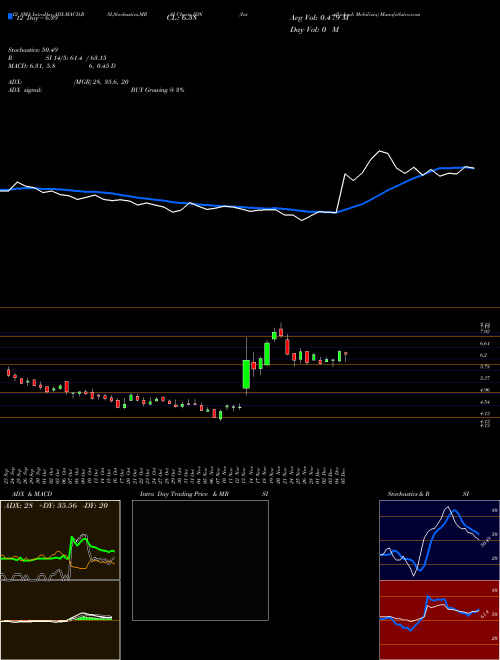Open the ADX indicator mini chart

[x=60, y=540]
